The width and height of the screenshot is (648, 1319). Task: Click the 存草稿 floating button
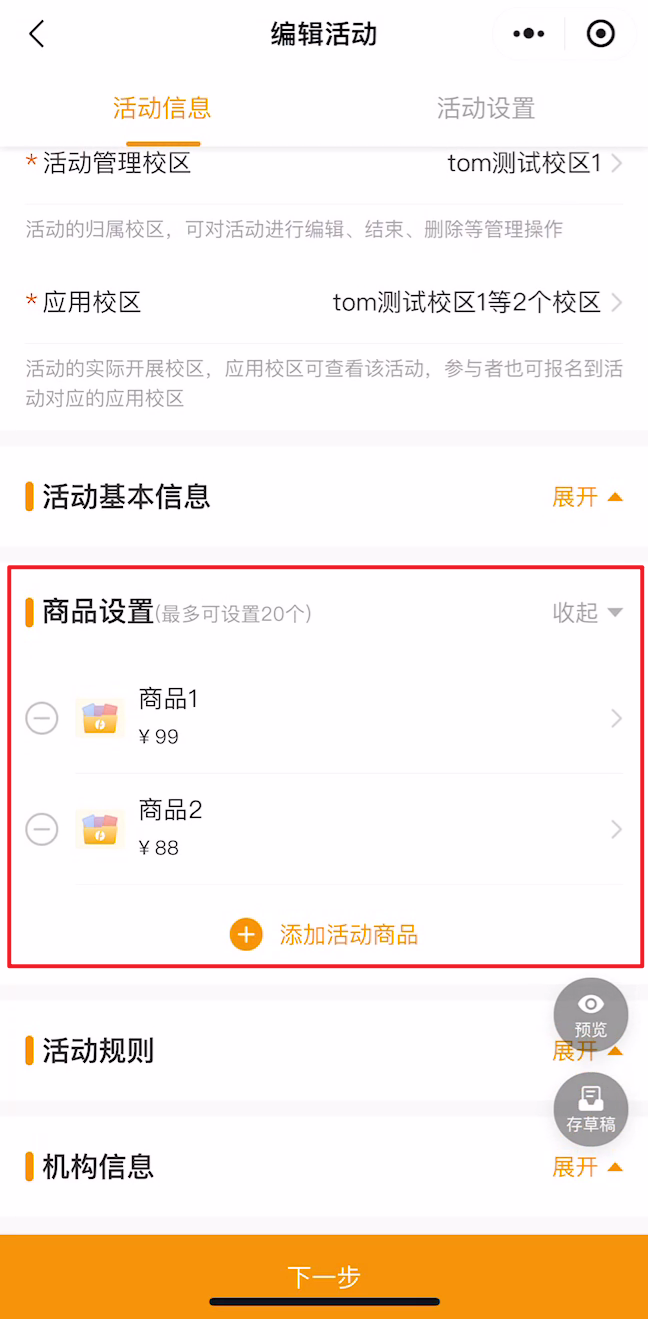pos(591,1110)
